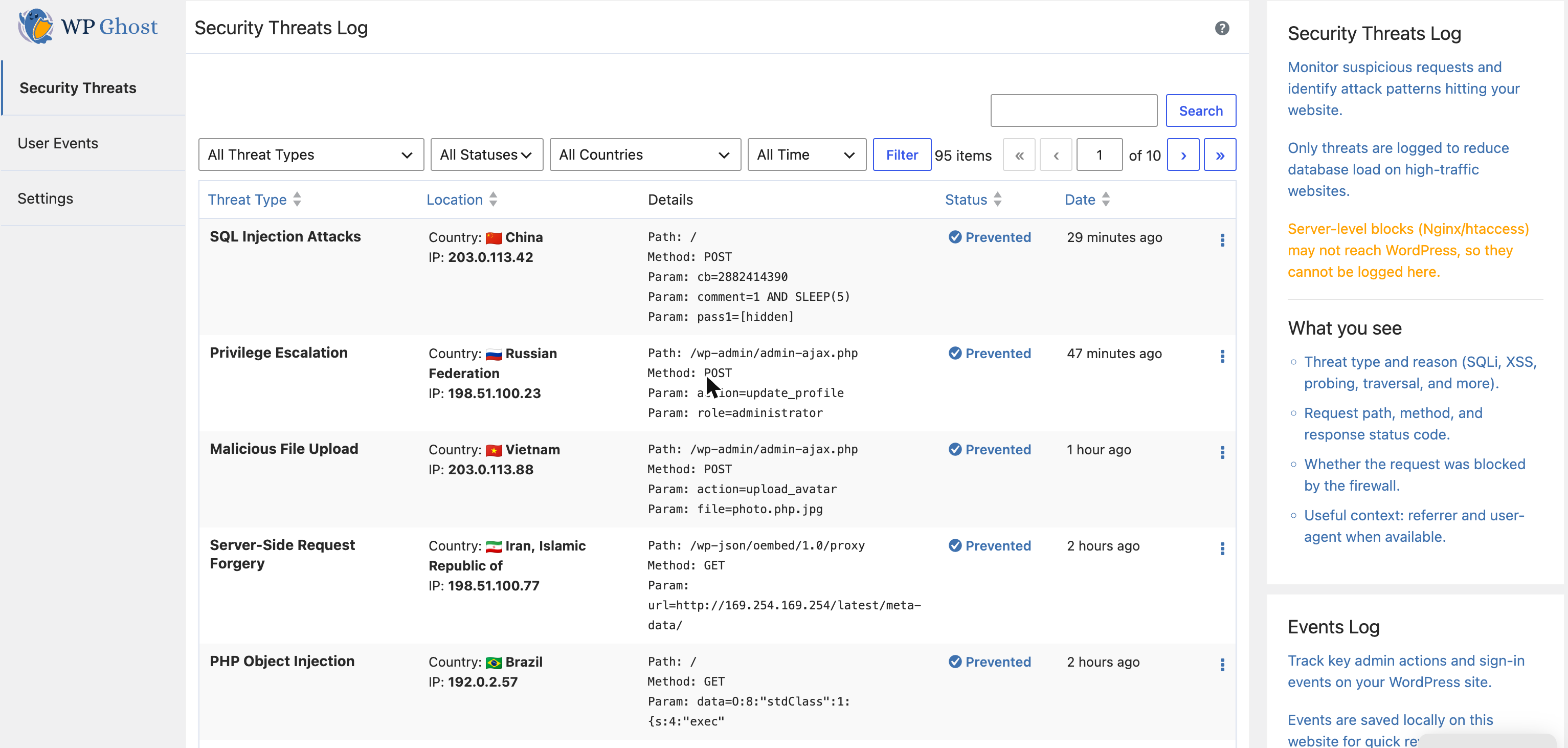Open the Settings sidebar tab
This screenshot has width=1568, height=748.
point(93,198)
